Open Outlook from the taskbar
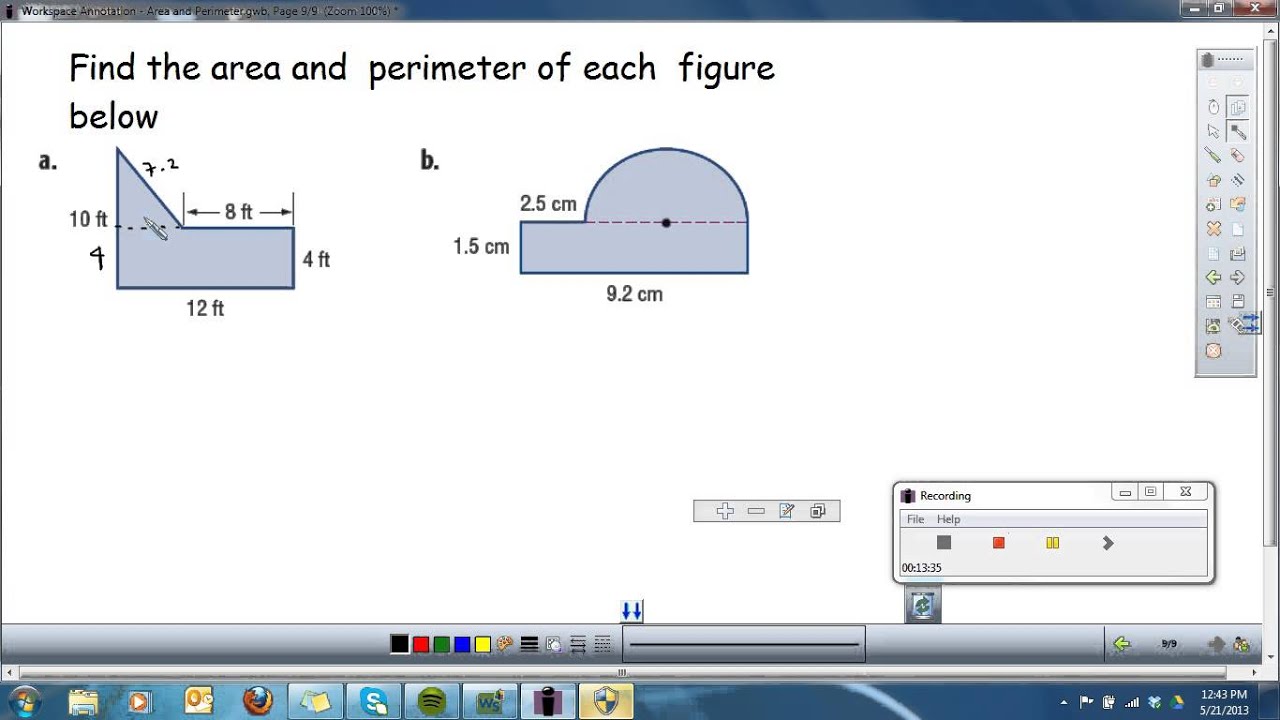 (x=199, y=701)
